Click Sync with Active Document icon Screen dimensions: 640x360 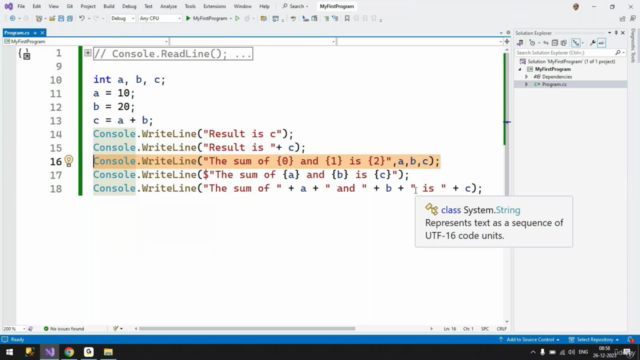(x=546, y=43)
